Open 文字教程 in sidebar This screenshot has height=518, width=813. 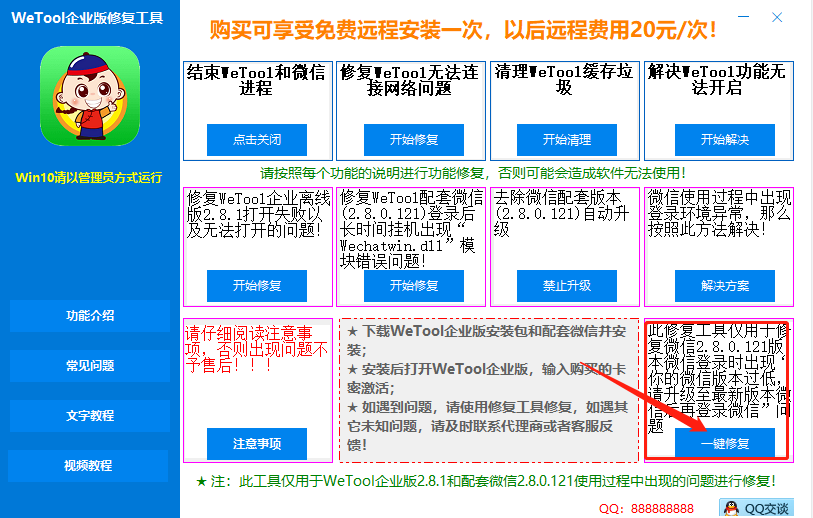click(90, 416)
